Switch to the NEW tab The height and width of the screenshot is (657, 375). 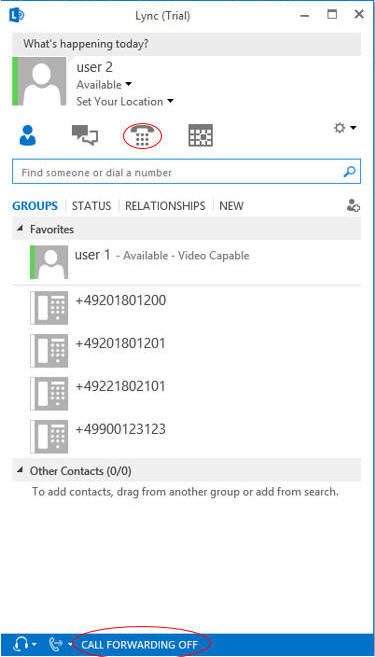point(231,206)
